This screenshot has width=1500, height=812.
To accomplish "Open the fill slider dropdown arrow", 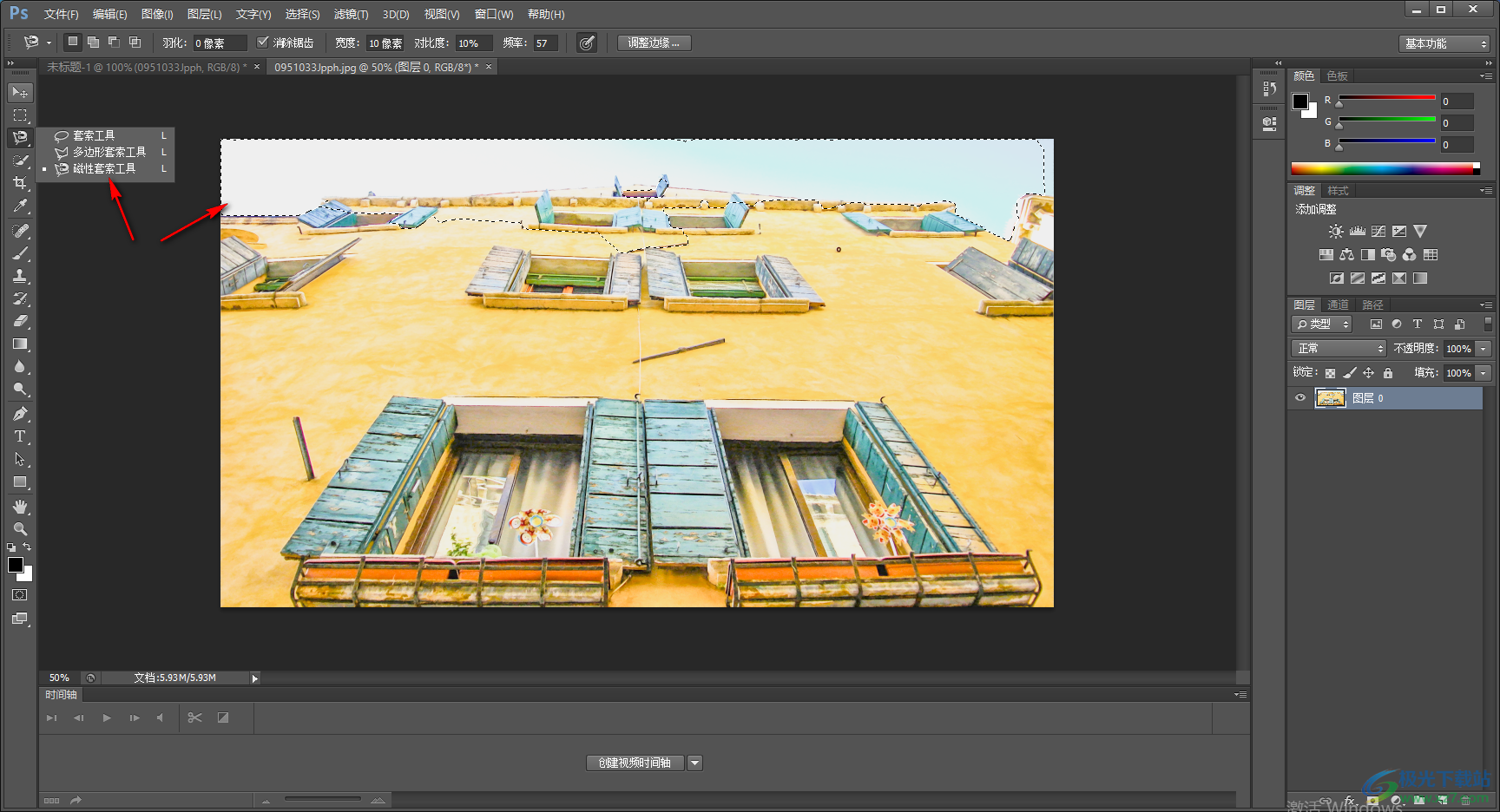I will (x=1484, y=372).
